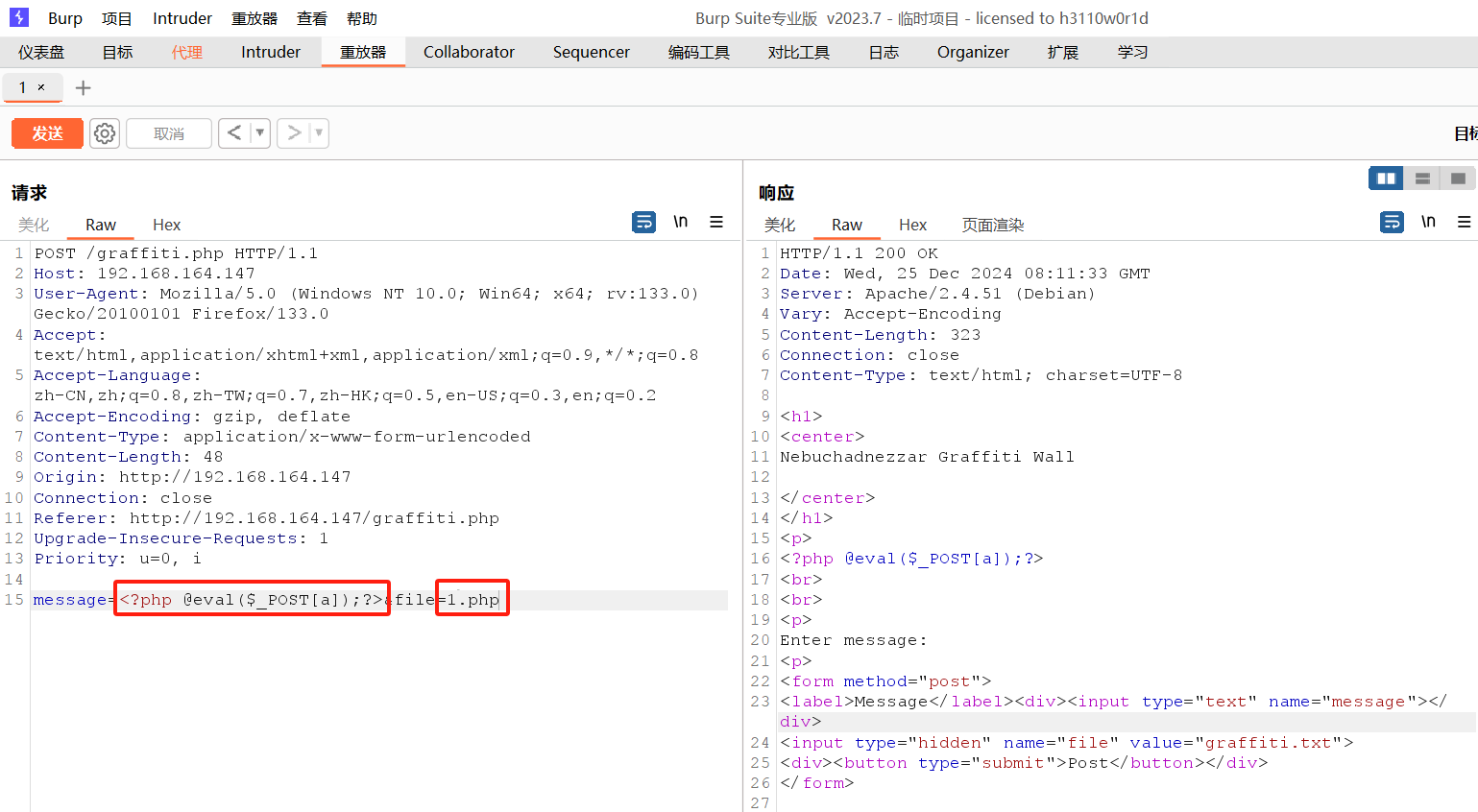Image resolution: width=1478 pixels, height=812 pixels.
Task: Expand the back history dropdown arrow
Action: pyautogui.click(x=260, y=132)
